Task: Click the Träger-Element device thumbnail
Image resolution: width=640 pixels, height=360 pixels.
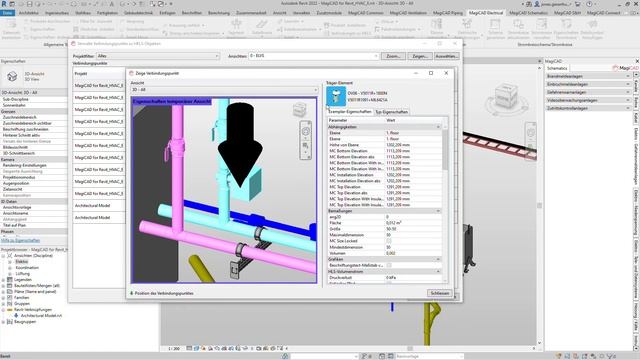Action: click(336, 96)
